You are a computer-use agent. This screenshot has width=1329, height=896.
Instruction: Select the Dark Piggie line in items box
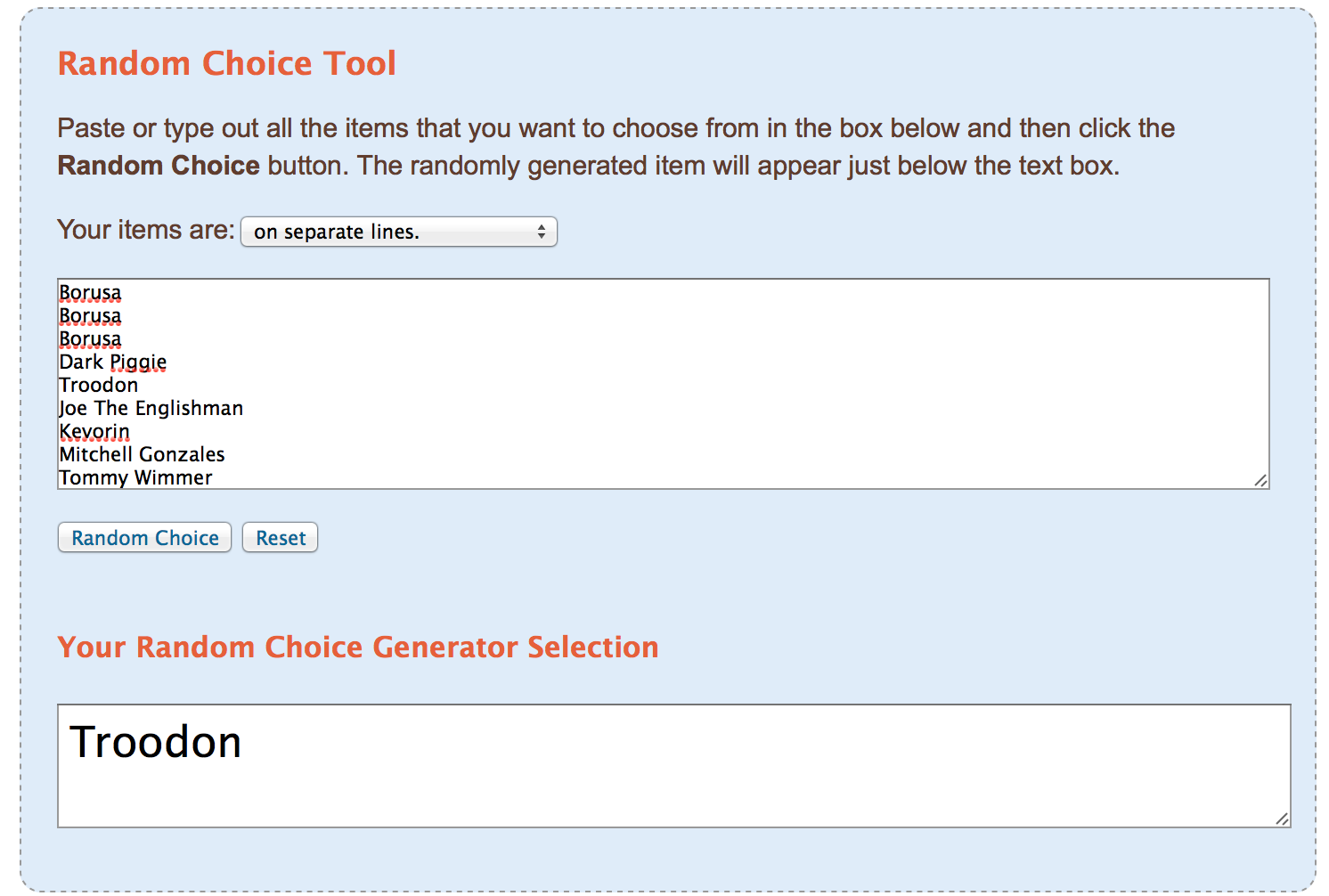[113, 362]
